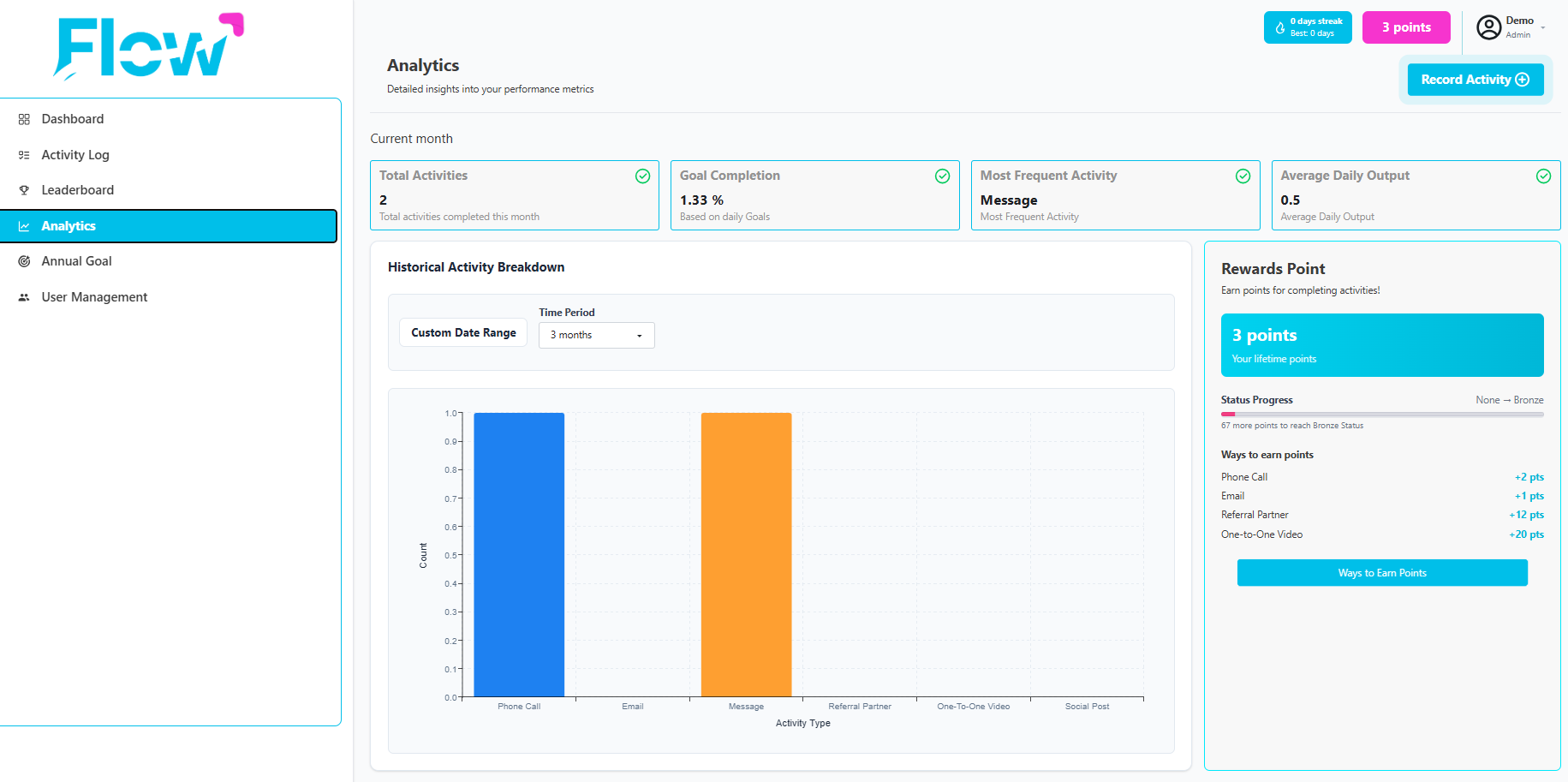The width and height of the screenshot is (1568, 782).
Task: Click the Record Activity button
Action: click(1476, 80)
